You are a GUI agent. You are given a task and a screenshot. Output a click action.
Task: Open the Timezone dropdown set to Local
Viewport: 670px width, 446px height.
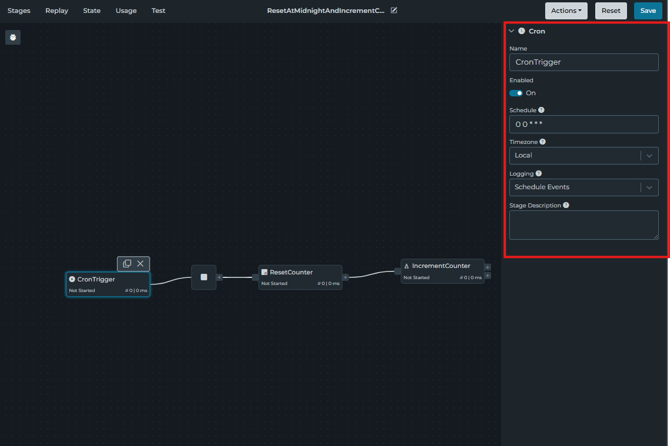tap(584, 156)
